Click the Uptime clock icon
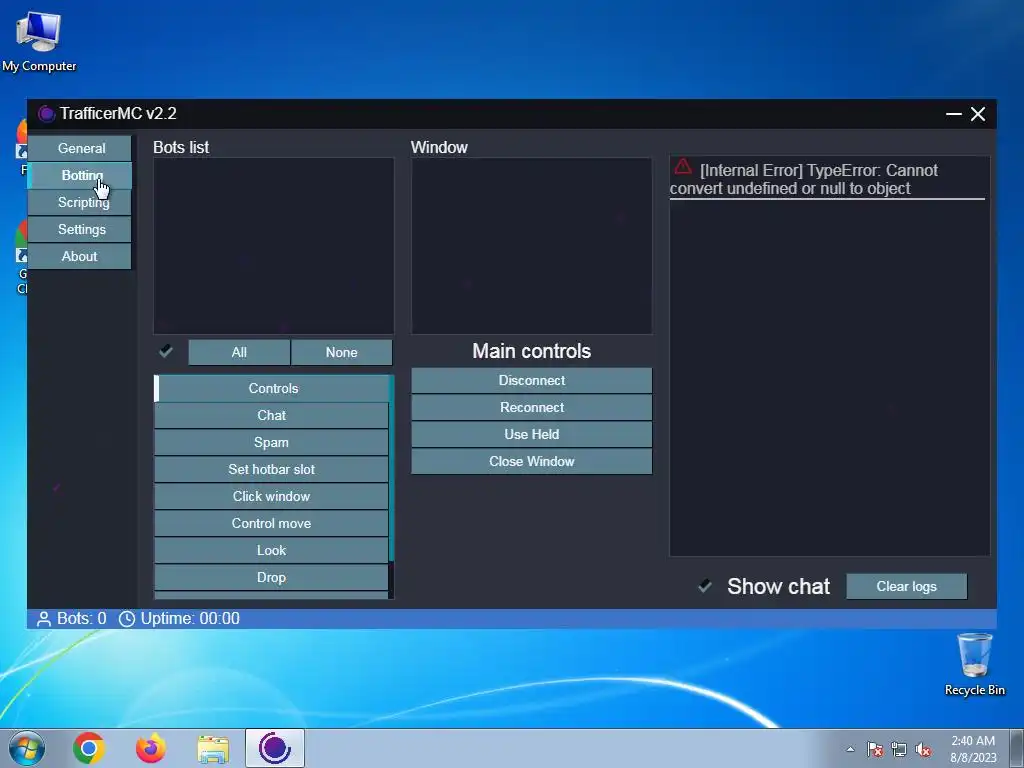1024x768 pixels. 127,619
